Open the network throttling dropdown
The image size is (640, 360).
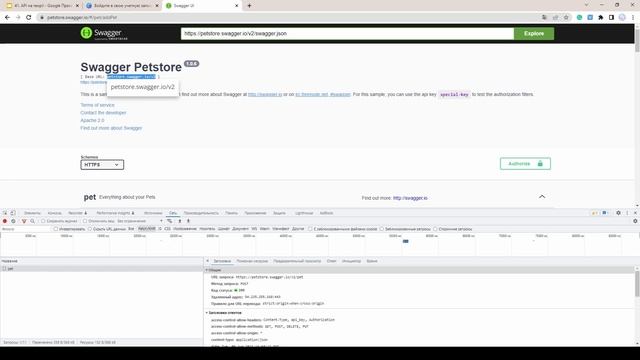(140, 221)
